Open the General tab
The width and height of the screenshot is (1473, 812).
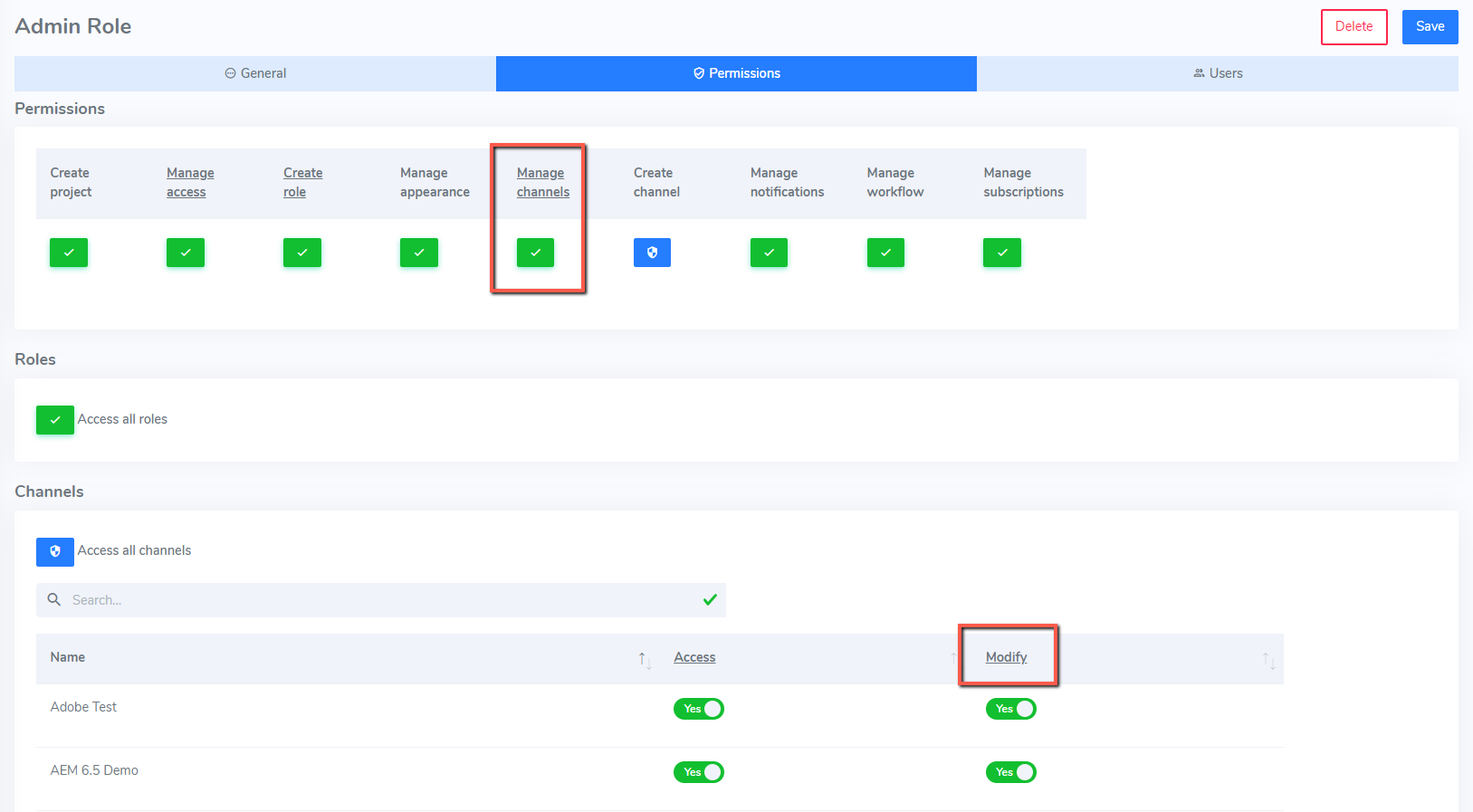click(x=255, y=73)
